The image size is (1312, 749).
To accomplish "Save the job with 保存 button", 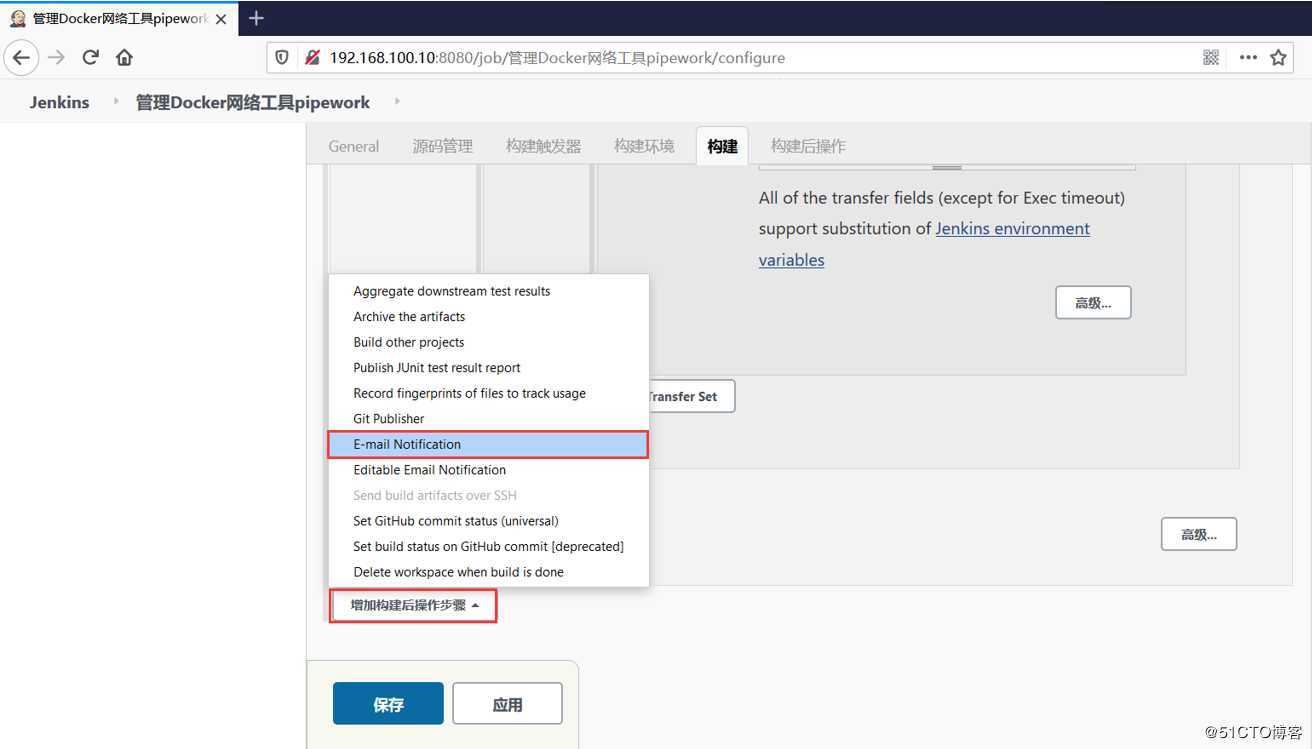I will click(x=388, y=704).
